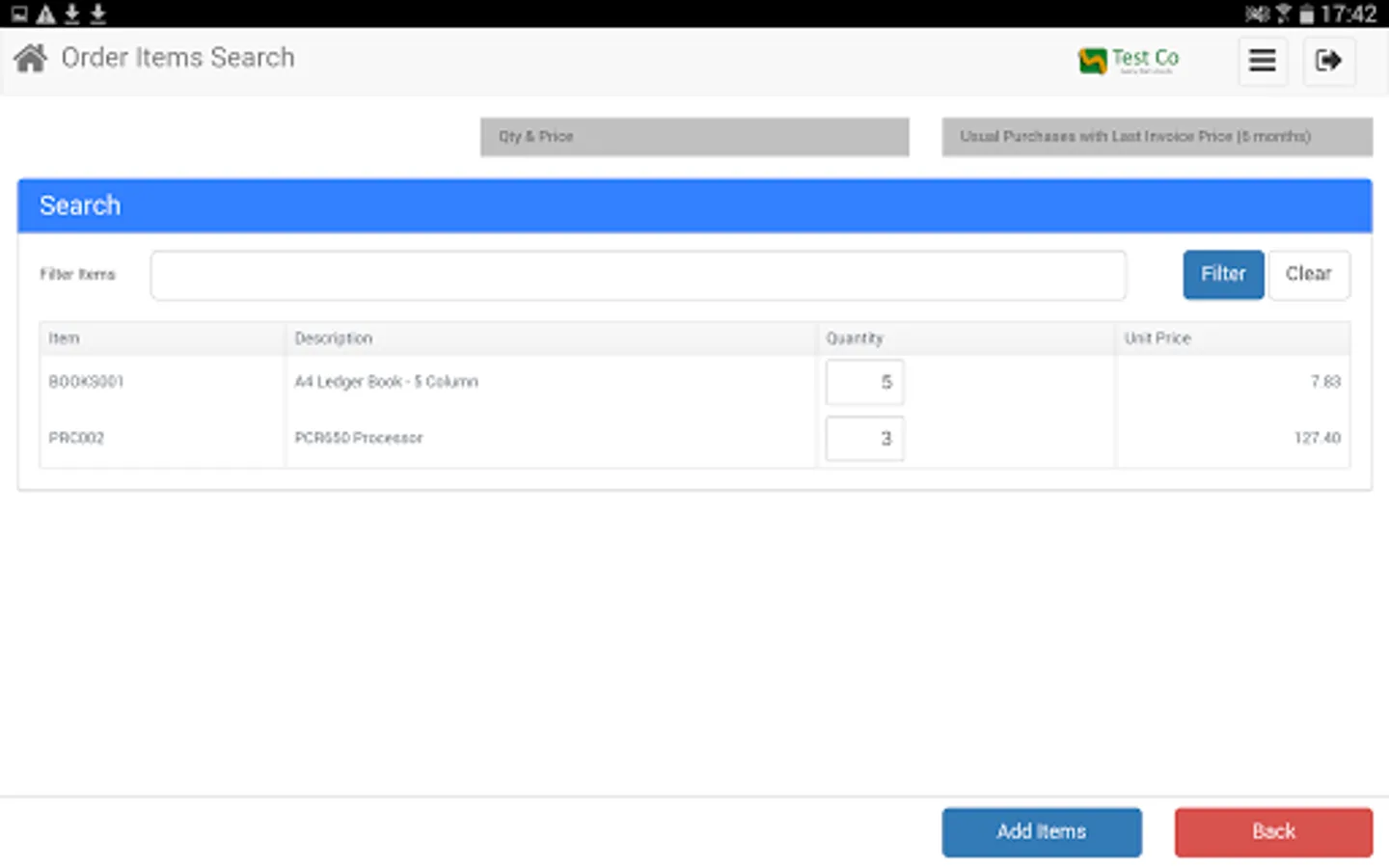Edit the quantity for PRC002 processor
The width and height of the screenshot is (1389, 868).
(x=863, y=438)
